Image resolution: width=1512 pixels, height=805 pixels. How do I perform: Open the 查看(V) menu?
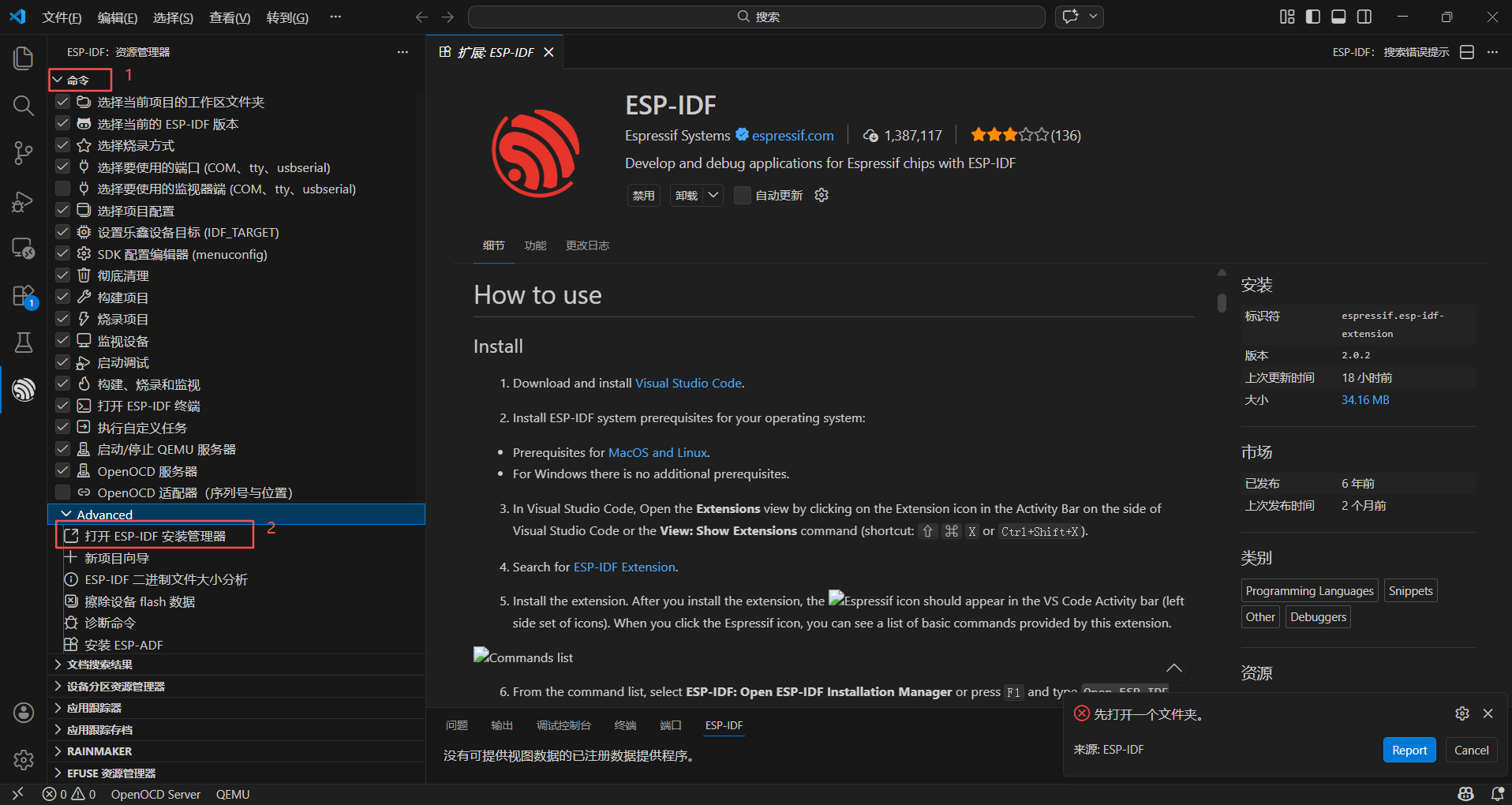[230, 17]
